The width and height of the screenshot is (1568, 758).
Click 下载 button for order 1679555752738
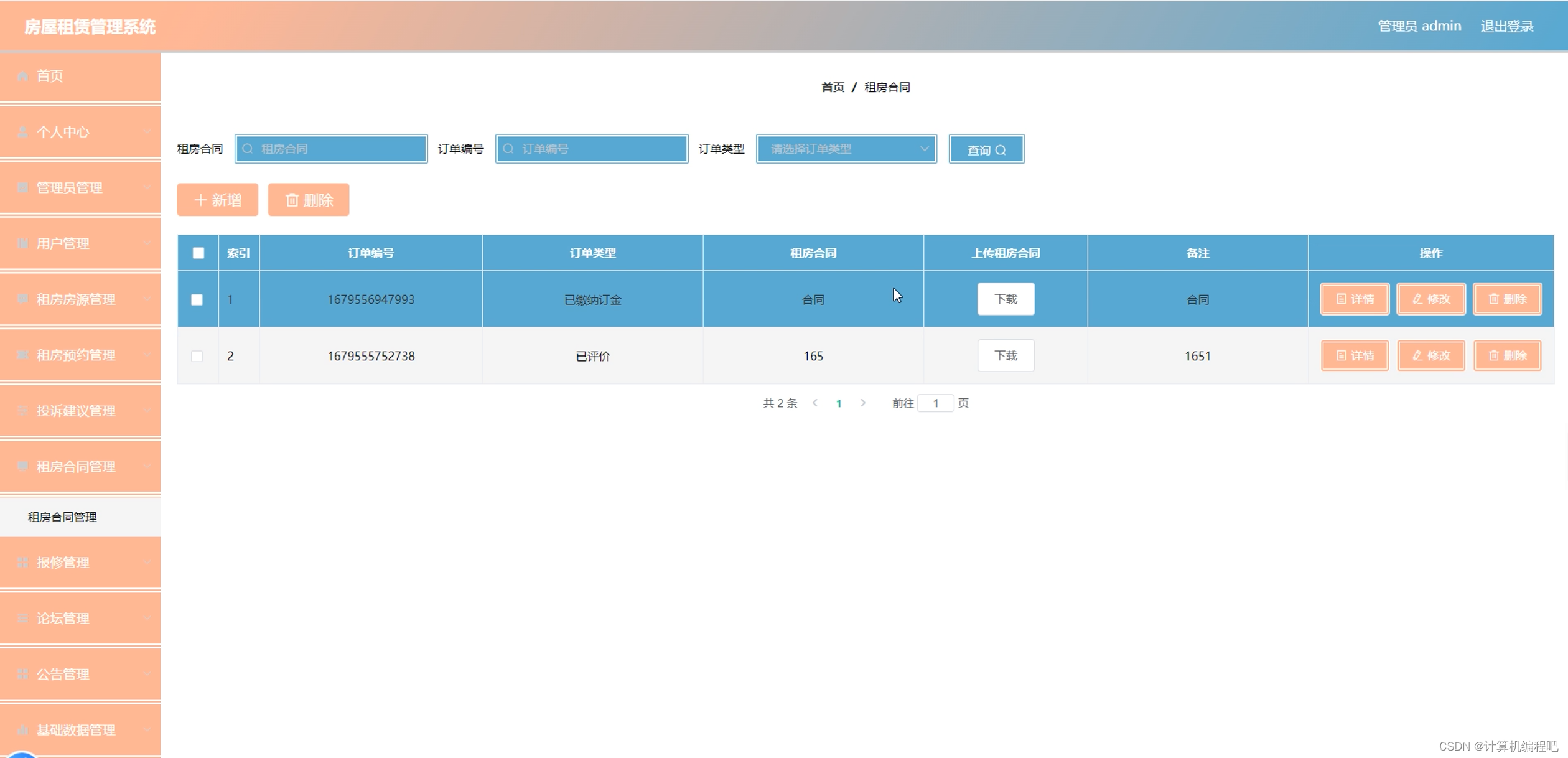tap(1005, 355)
